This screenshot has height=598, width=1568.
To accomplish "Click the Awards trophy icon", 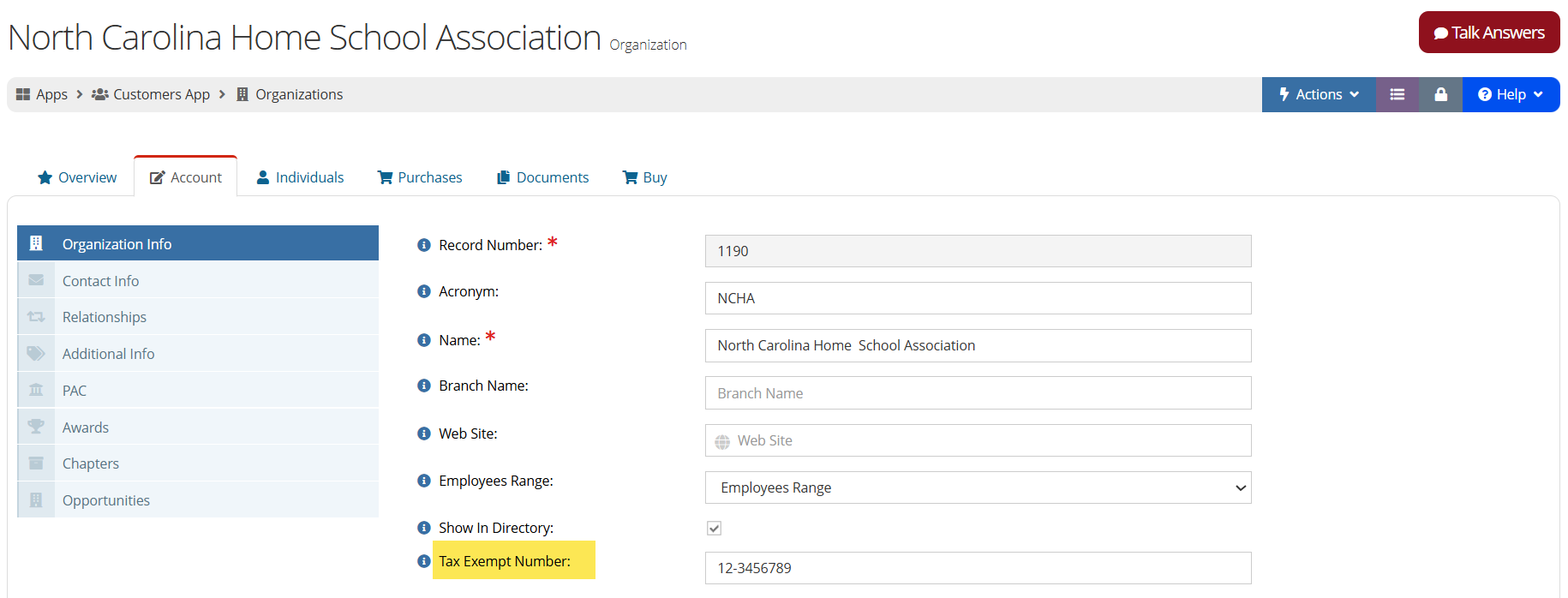I will 36,427.
